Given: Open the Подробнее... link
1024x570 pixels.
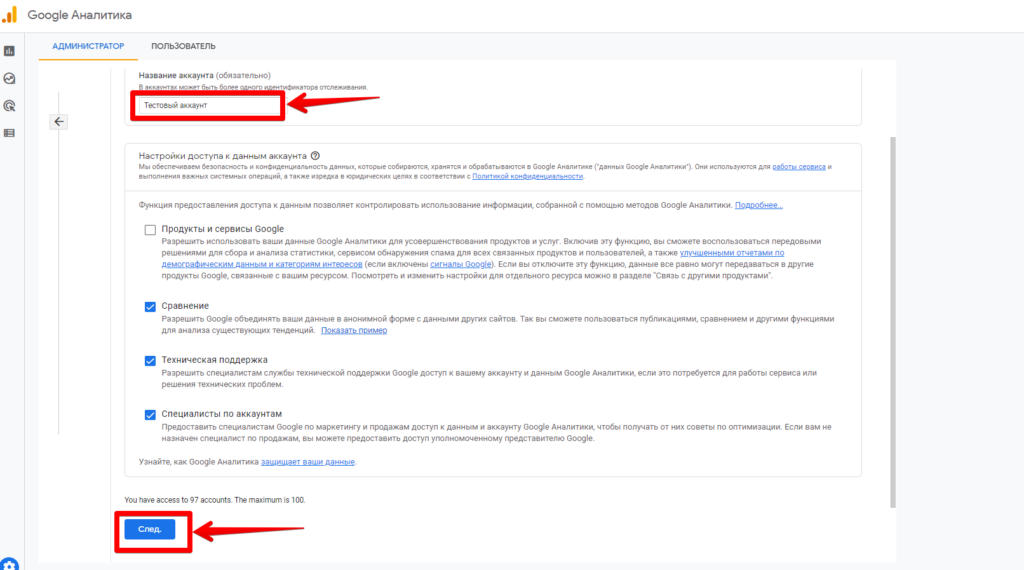Looking at the screenshot, I should point(759,205).
